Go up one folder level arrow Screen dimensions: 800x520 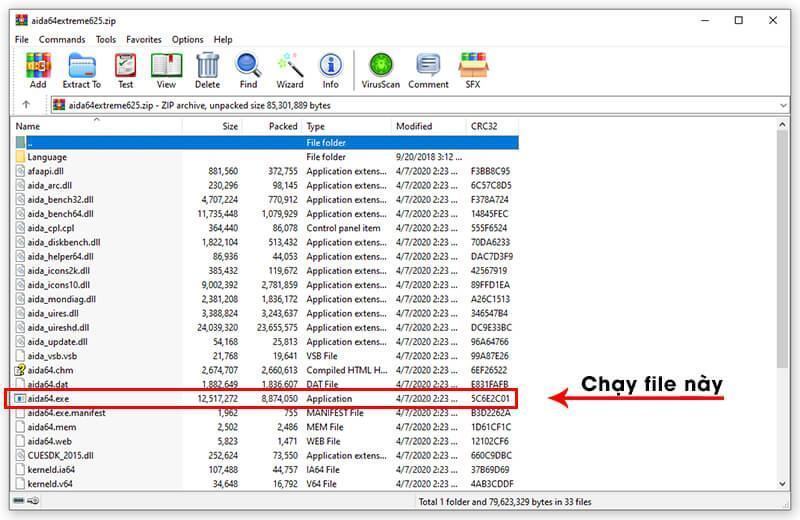(x=26, y=105)
